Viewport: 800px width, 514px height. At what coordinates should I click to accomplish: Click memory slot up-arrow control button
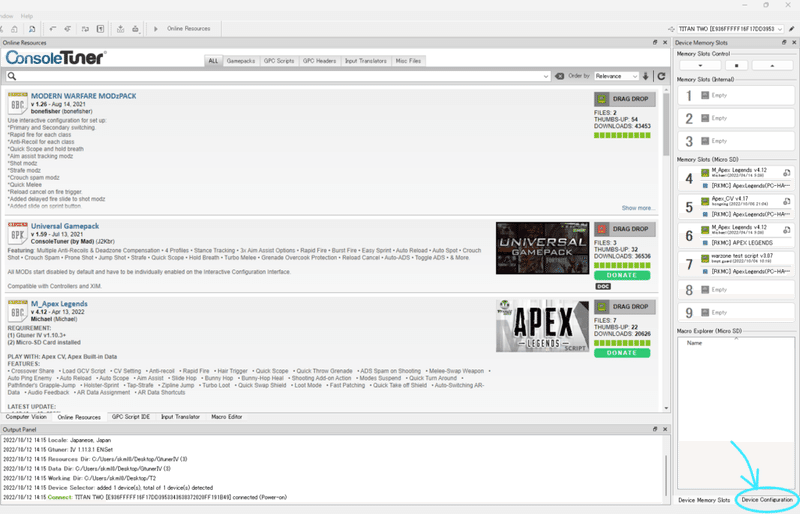(x=772, y=65)
